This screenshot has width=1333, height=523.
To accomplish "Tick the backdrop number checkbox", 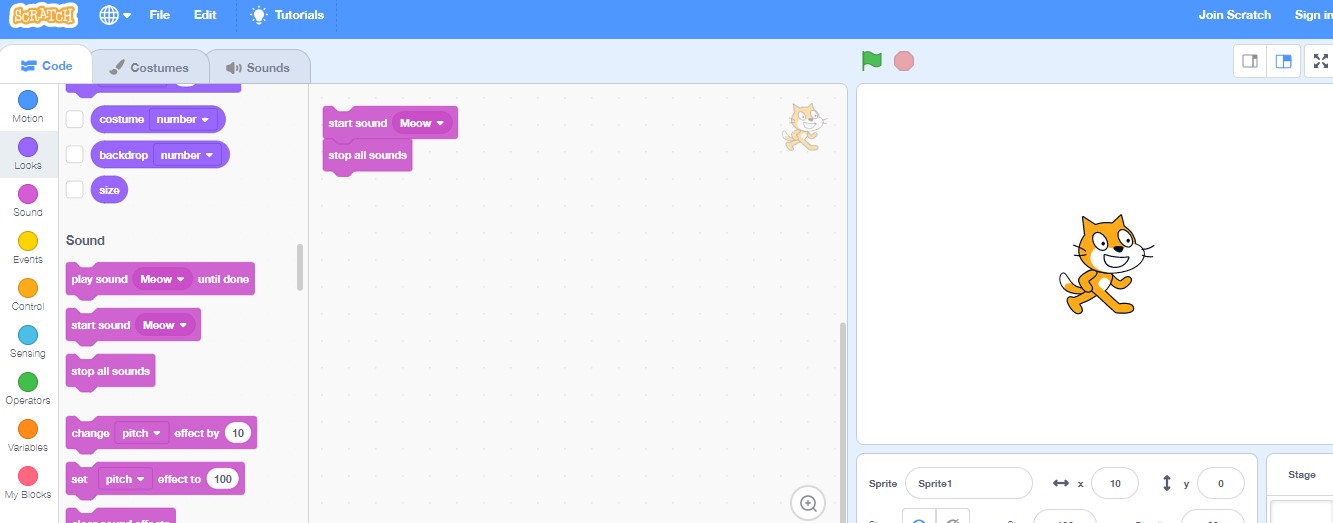I will coord(74,155).
